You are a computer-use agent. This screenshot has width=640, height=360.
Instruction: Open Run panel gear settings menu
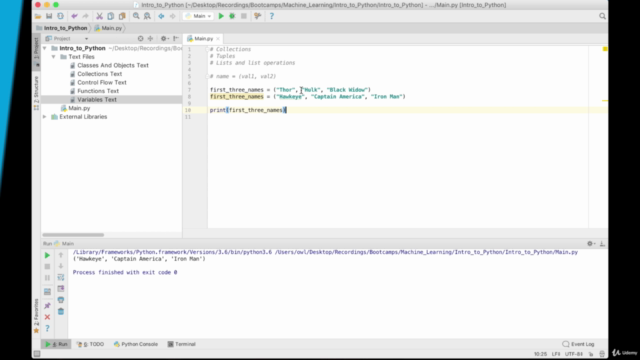click(x=591, y=244)
